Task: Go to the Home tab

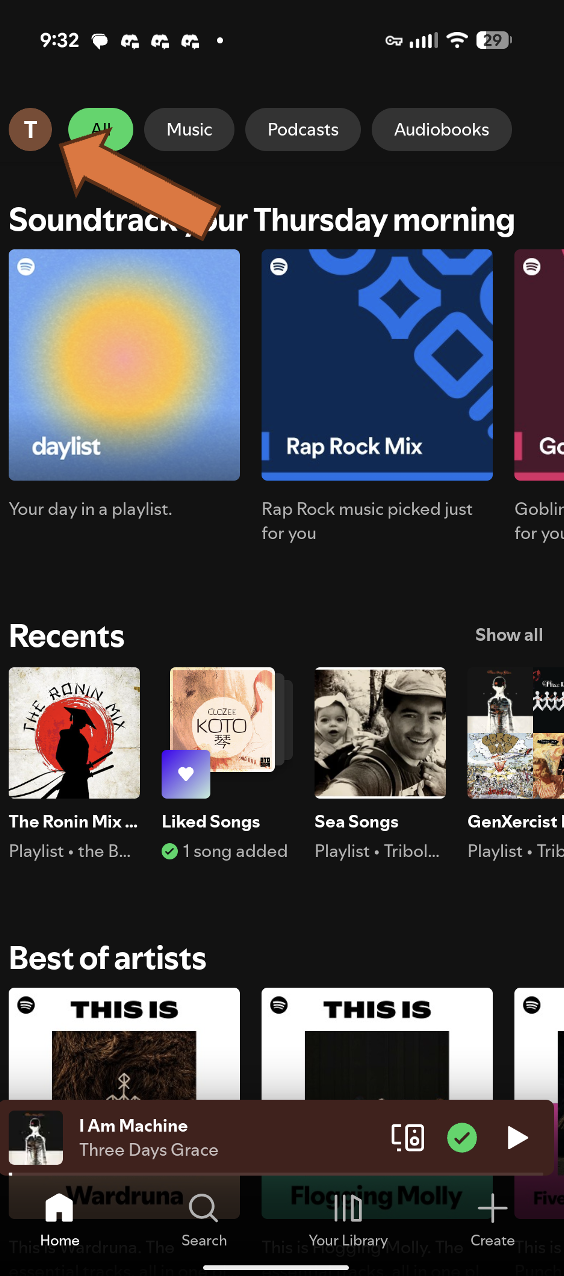Action: point(59,1220)
